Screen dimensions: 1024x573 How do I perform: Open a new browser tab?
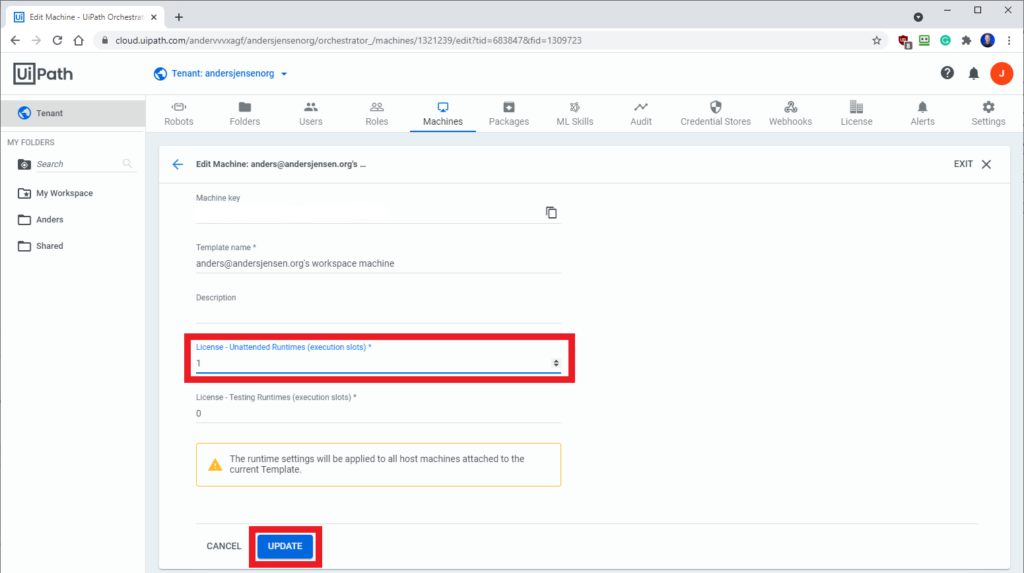178,17
